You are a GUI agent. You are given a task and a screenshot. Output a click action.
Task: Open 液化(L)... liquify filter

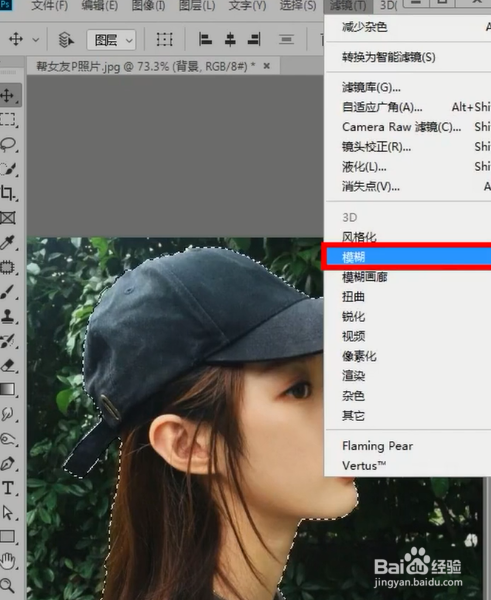[408, 166]
